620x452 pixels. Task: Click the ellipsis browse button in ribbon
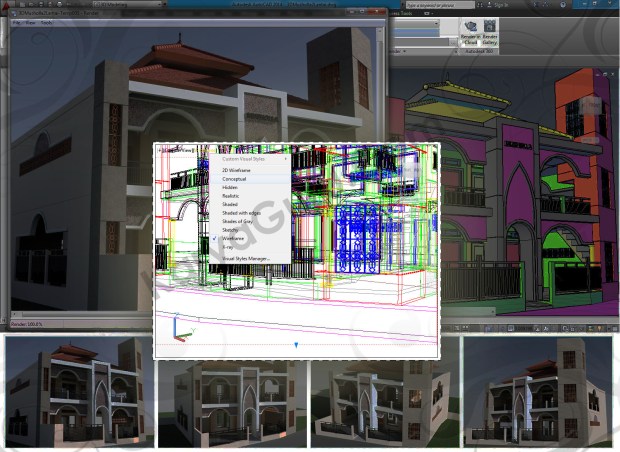point(453,42)
